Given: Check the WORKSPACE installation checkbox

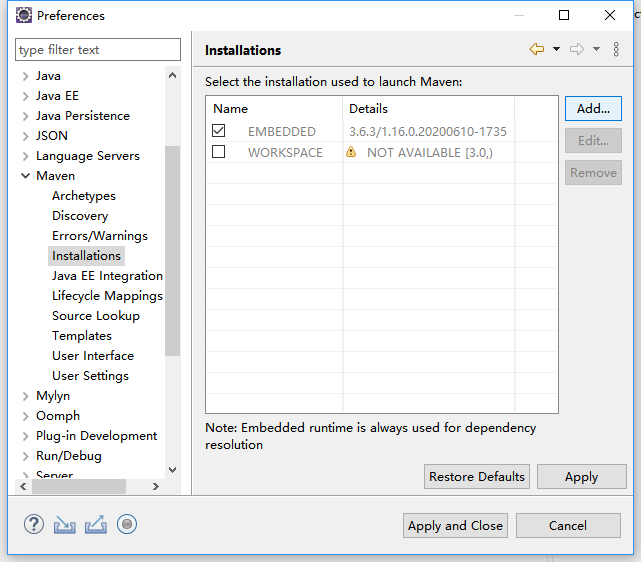Looking at the screenshot, I should pyautogui.click(x=219, y=152).
